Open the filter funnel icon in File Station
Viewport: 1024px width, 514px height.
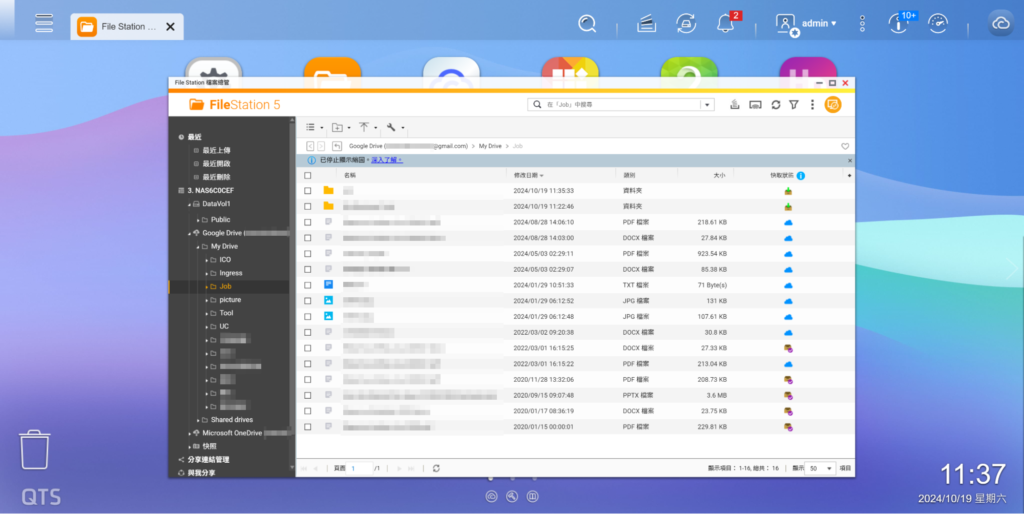click(793, 104)
